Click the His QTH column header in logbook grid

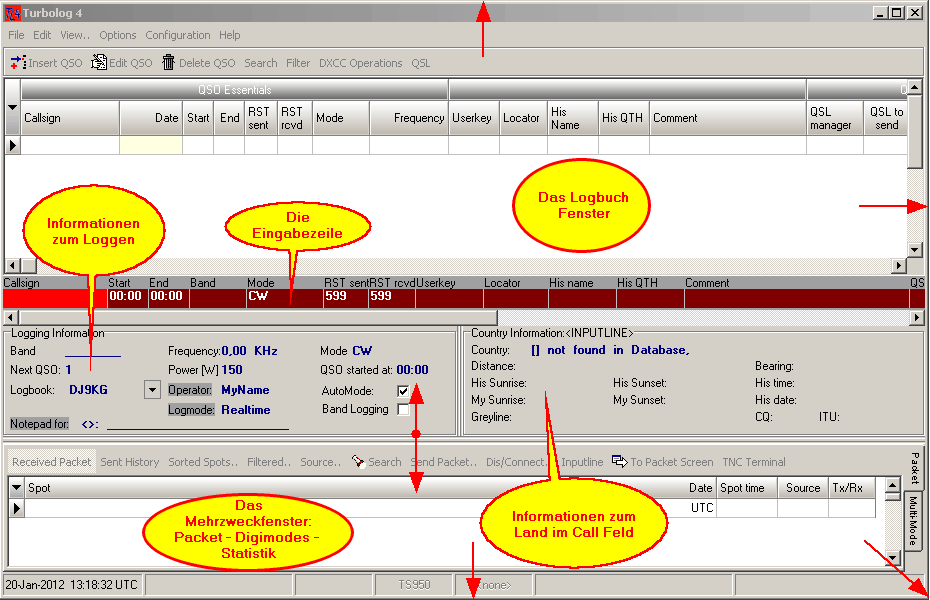point(624,118)
